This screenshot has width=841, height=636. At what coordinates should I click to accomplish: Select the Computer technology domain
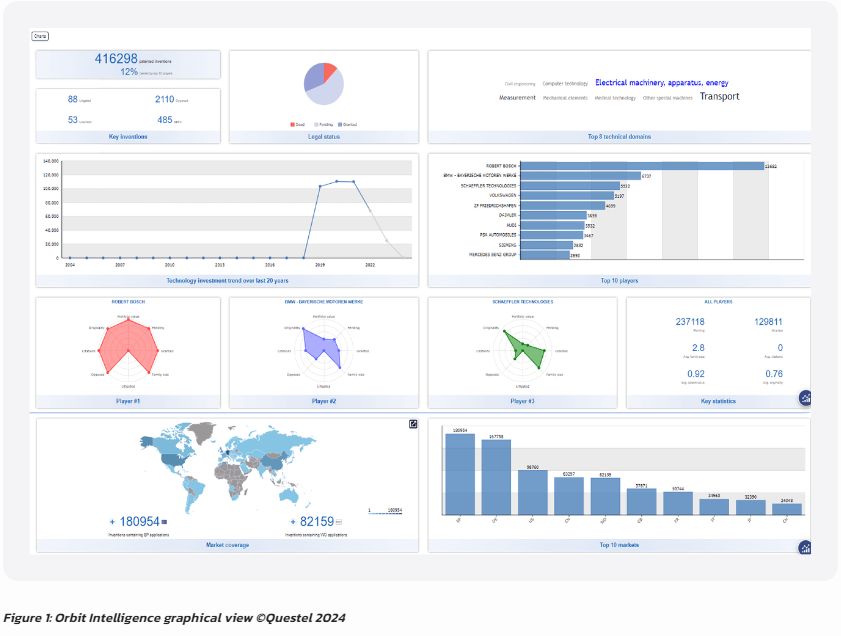(x=565, y=84)
